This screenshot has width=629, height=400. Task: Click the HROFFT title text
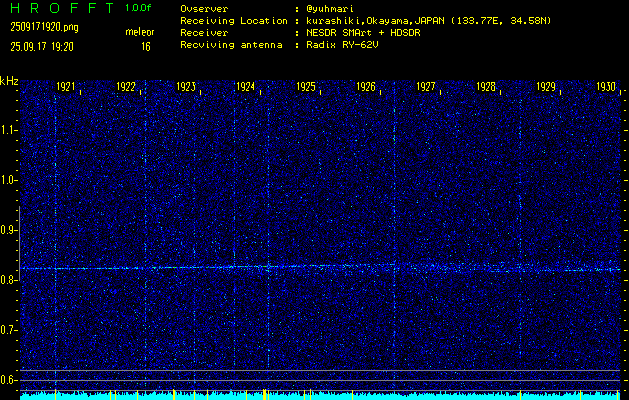[x=62, y=8]
